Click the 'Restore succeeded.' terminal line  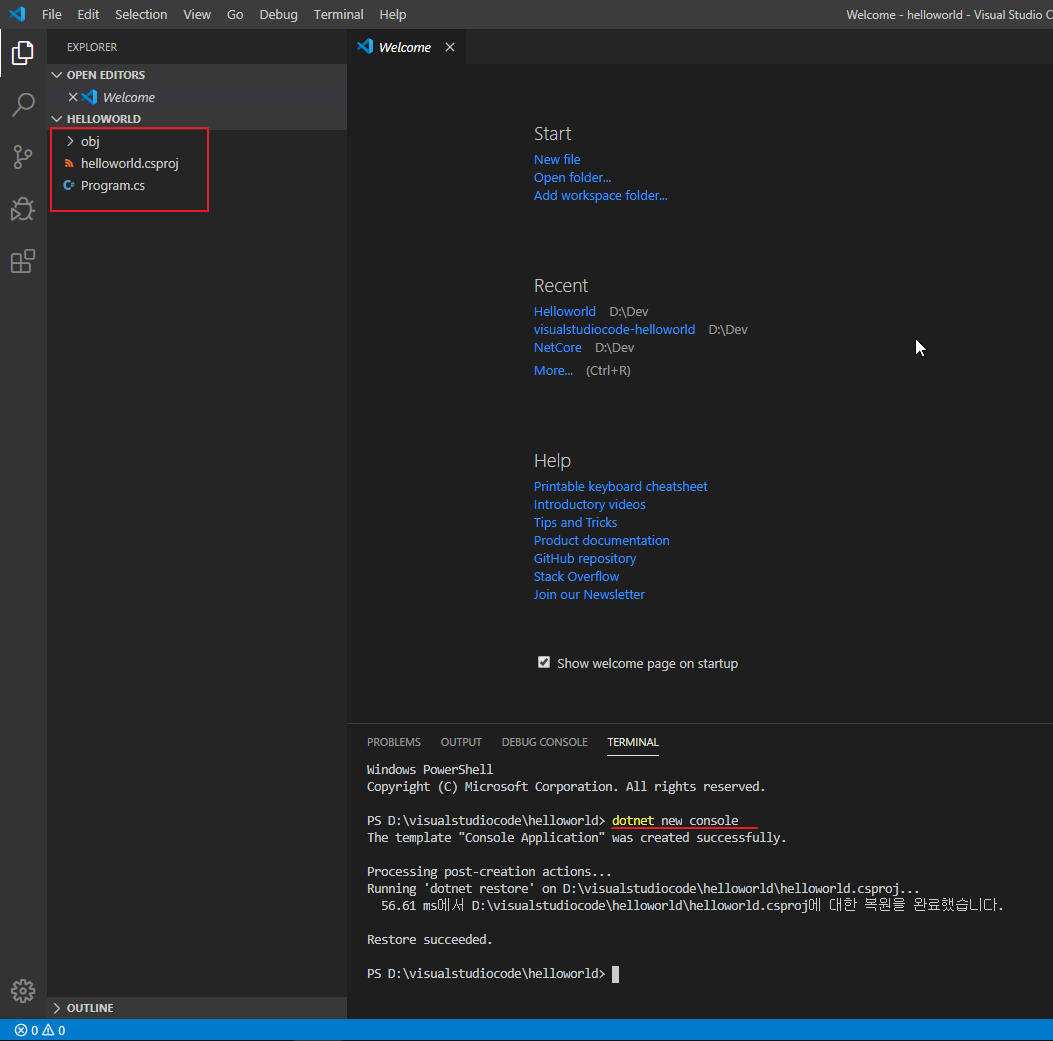(x=430, y=940)
